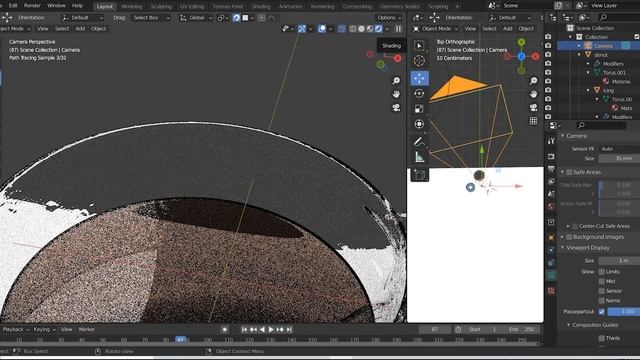Check the Sensor show option

(x=602, y=291)
